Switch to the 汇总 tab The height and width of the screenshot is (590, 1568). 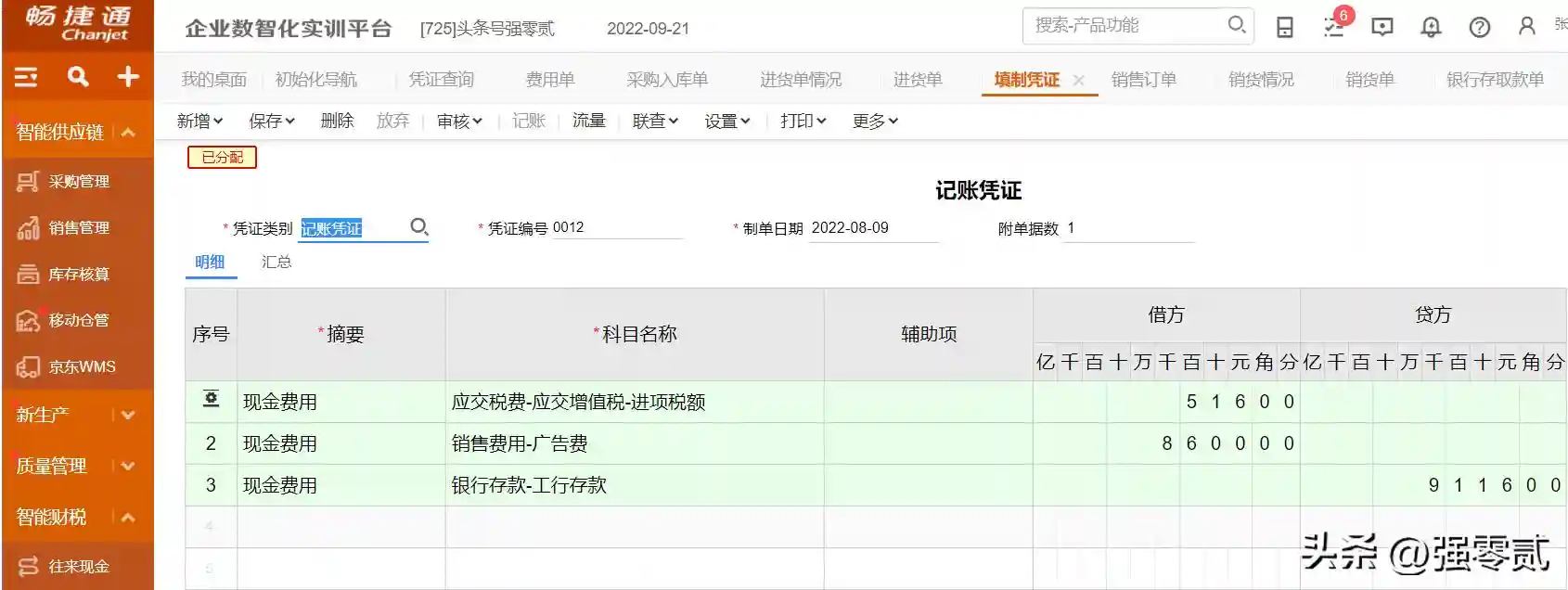[276, 262]
